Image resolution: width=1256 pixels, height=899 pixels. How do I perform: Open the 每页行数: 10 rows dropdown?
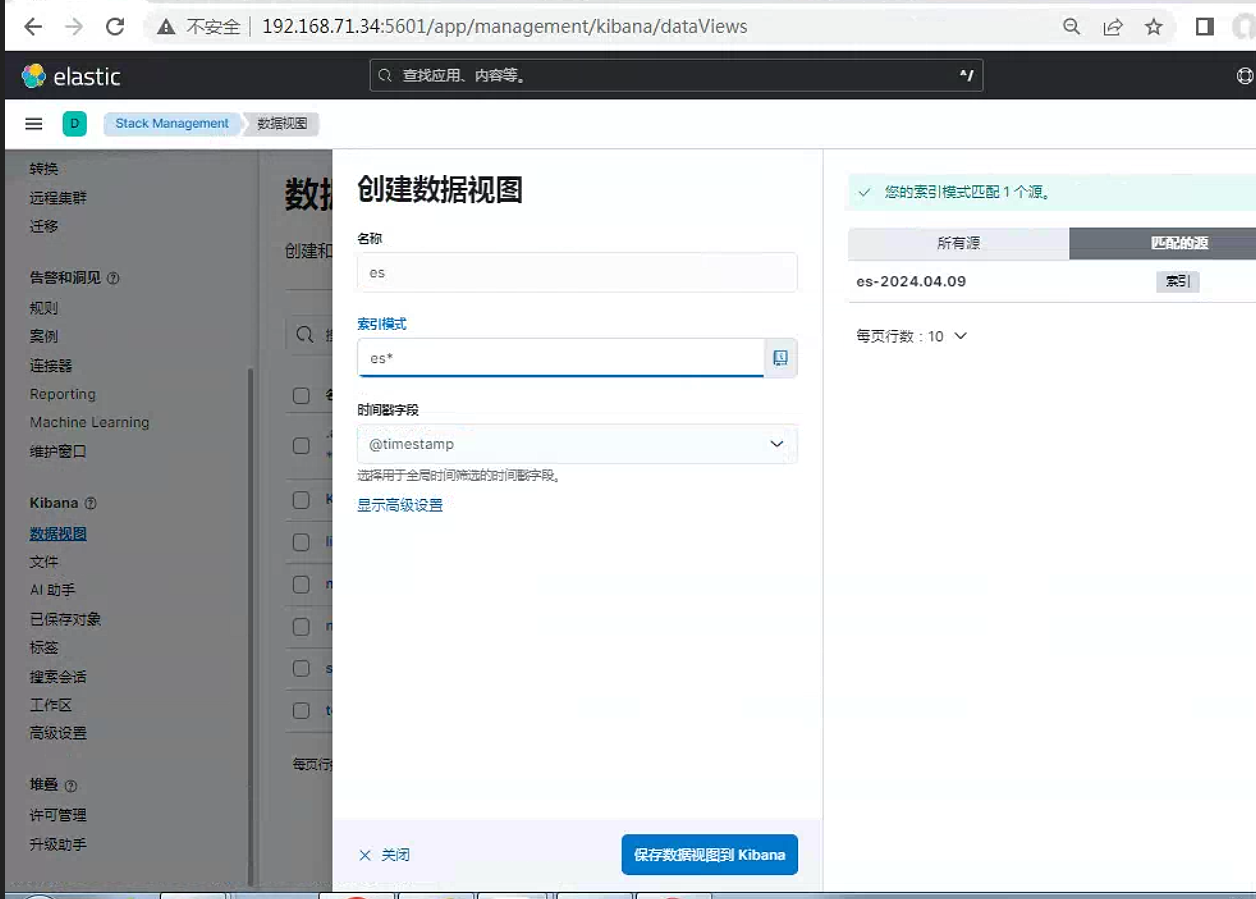[911, 336]
